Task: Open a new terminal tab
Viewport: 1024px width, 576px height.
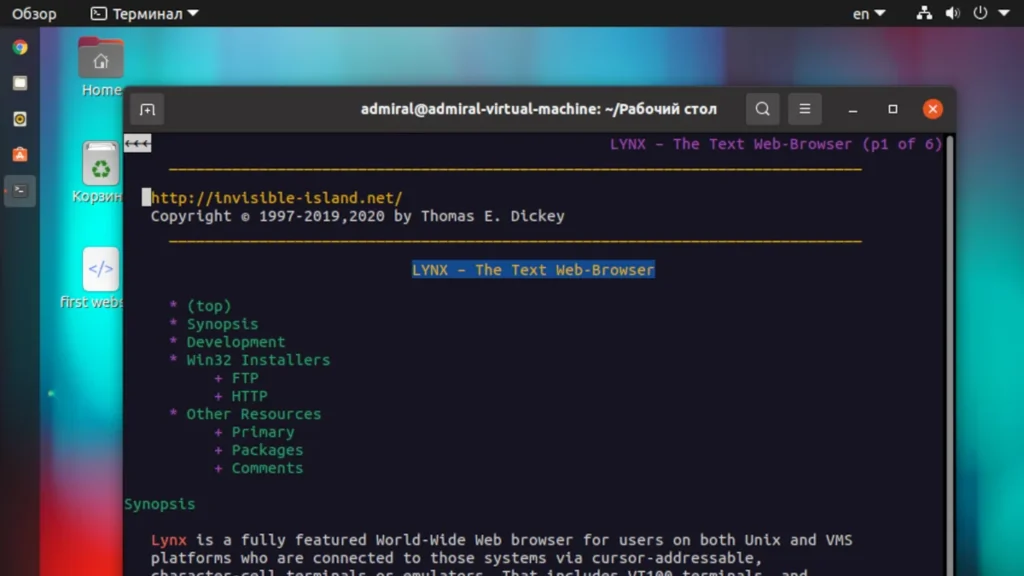Action: point(147,109)
